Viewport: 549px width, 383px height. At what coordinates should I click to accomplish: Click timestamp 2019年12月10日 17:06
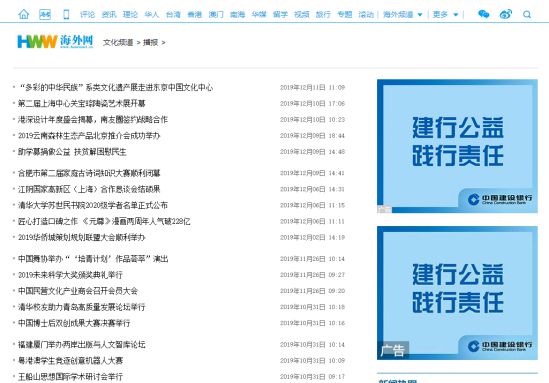point(312,103)
